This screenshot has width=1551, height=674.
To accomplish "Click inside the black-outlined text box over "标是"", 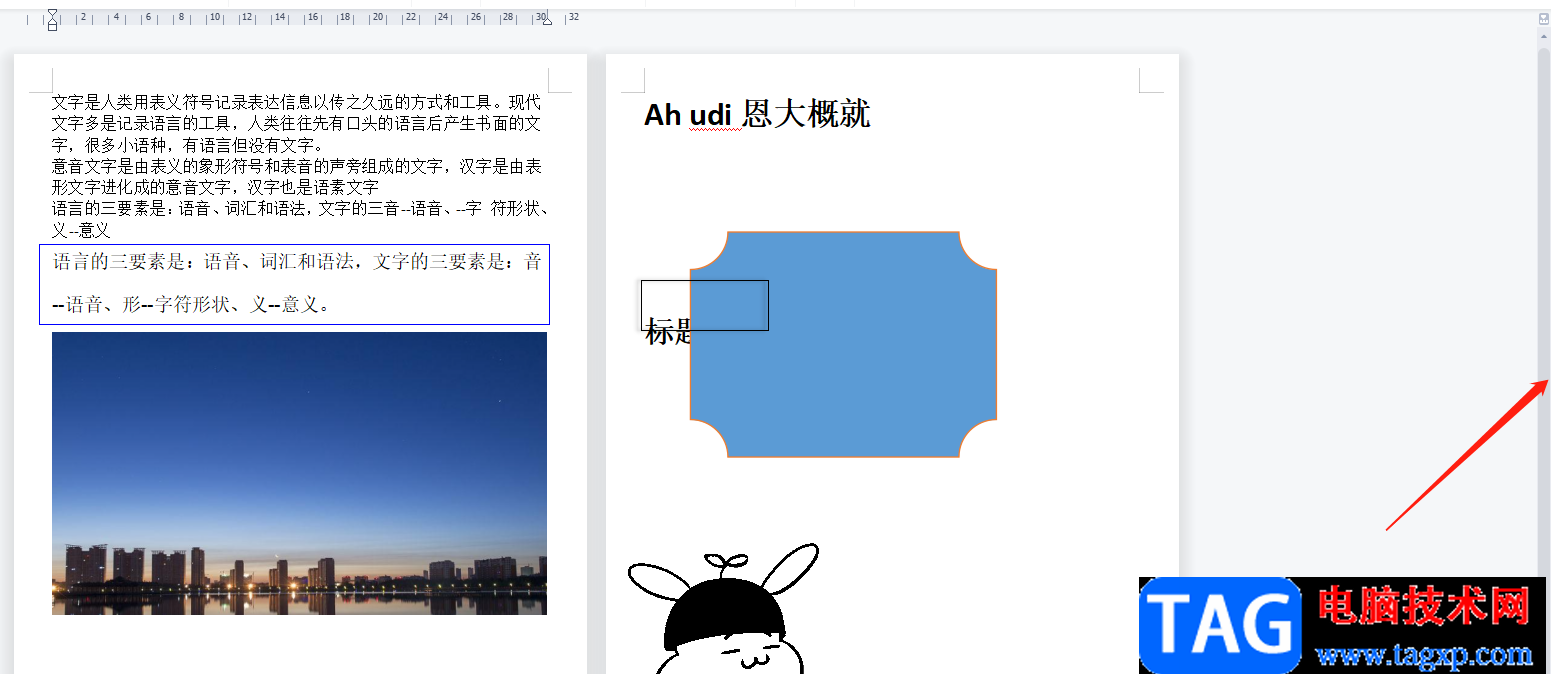I will click(x=705, y=305).
